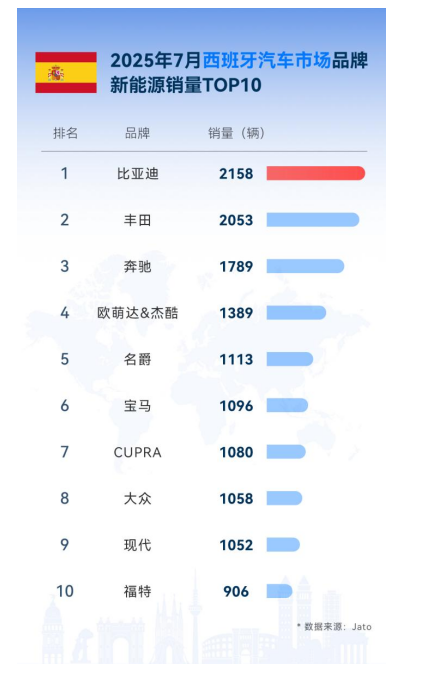Viewport: 421px width, 678px height.
Task: Click the highlighted 西班牙汽车市场 title text
Action: point(267,60)
